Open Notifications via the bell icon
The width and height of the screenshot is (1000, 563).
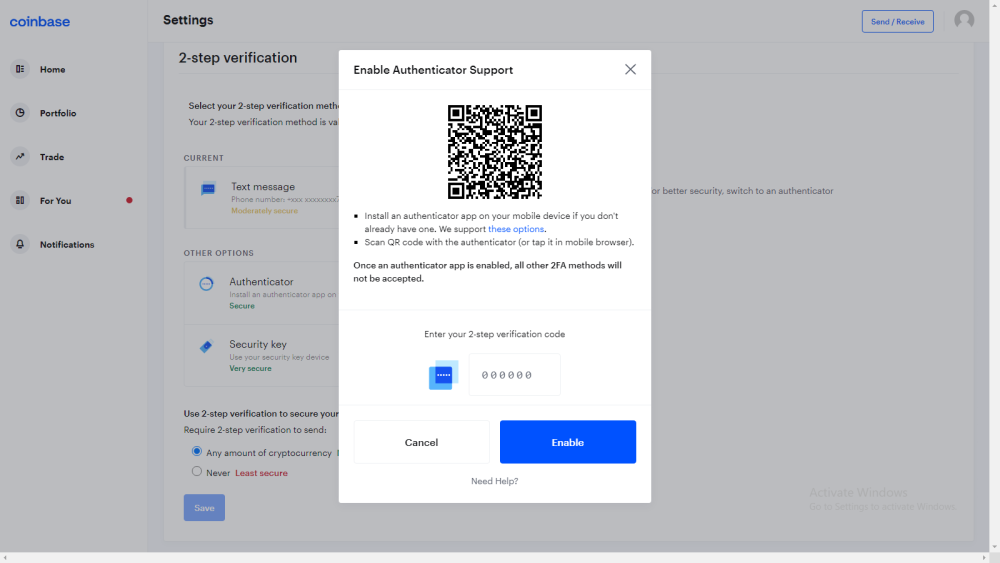click(x=20, y=244)
